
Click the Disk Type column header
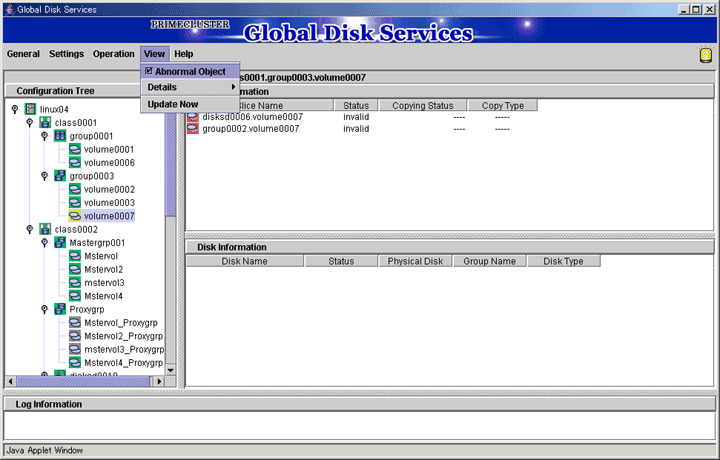563,261
